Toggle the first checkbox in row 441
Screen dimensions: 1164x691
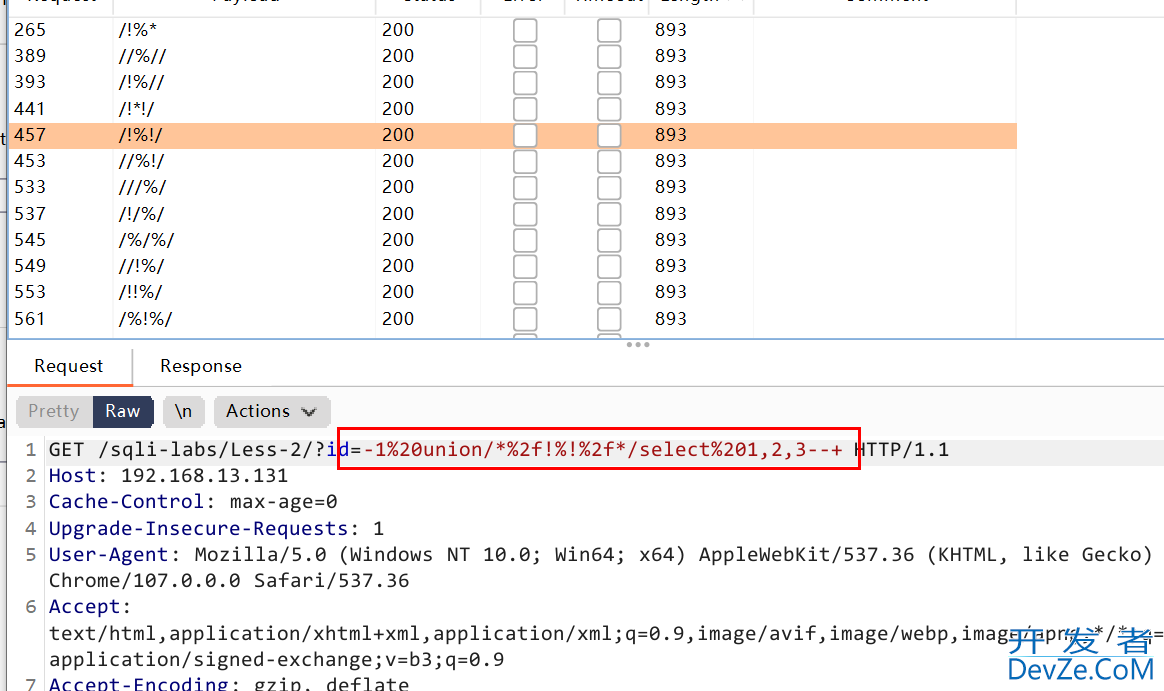525,109
